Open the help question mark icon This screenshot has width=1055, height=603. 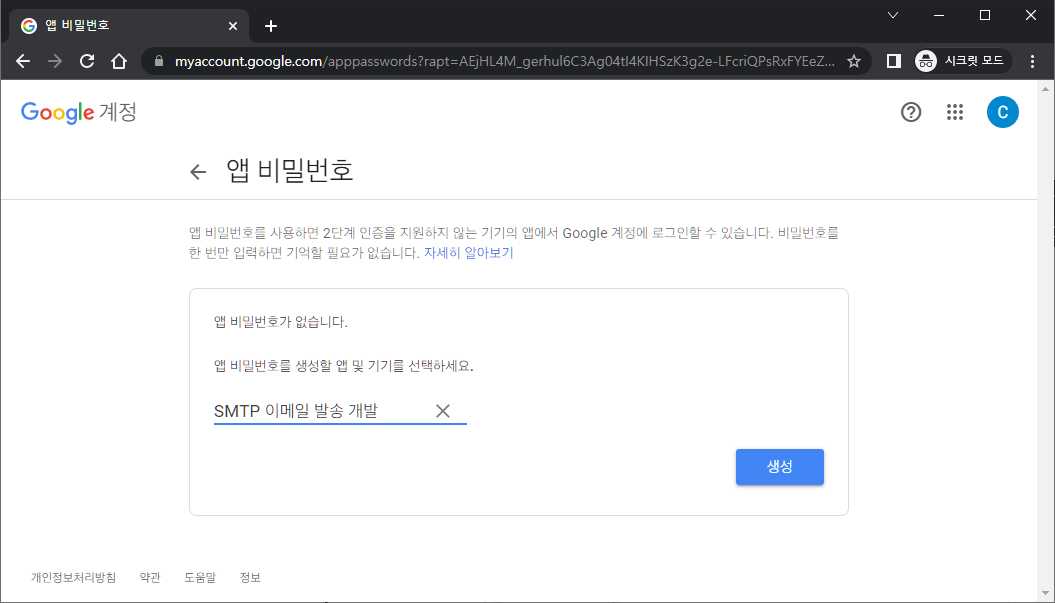tap(911, 112)
